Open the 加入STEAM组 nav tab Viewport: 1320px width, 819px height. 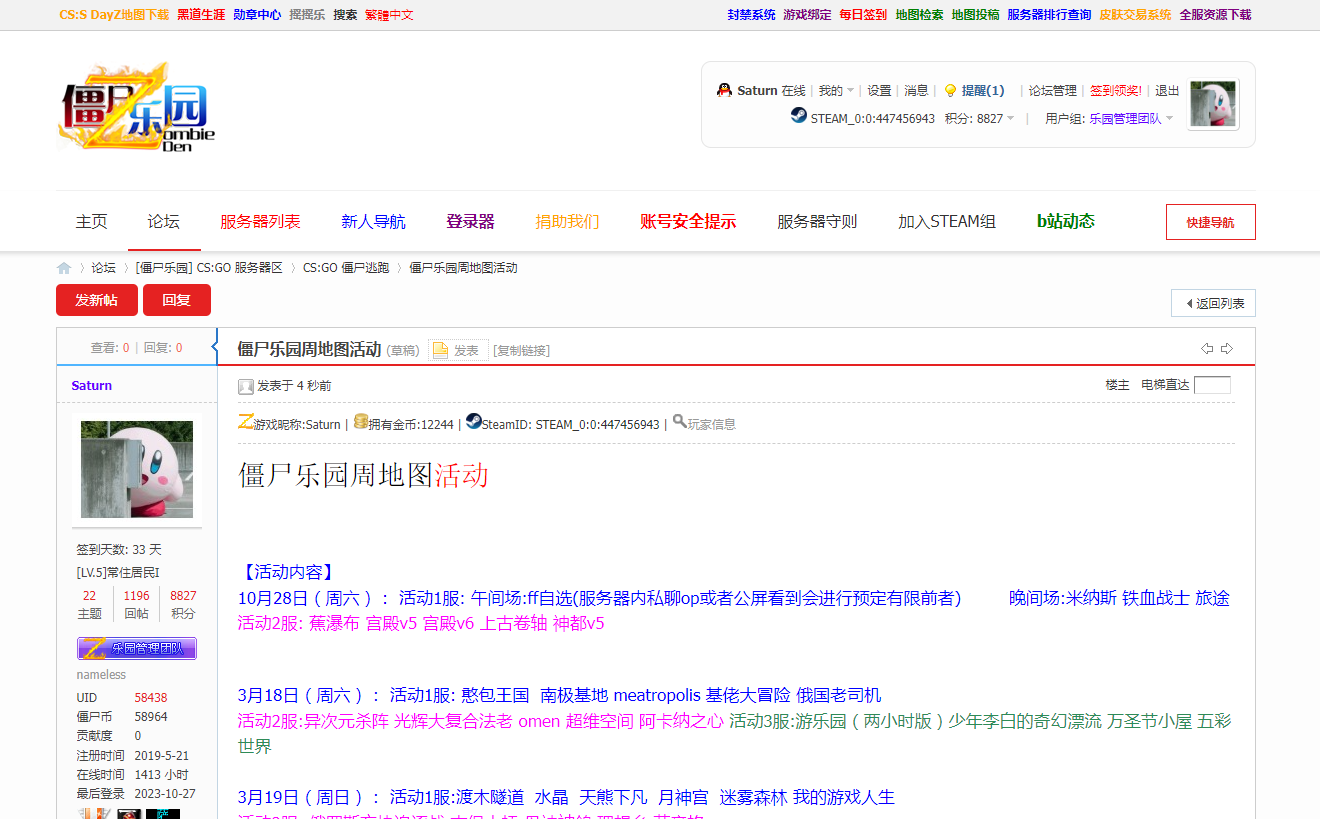[947, 222]
